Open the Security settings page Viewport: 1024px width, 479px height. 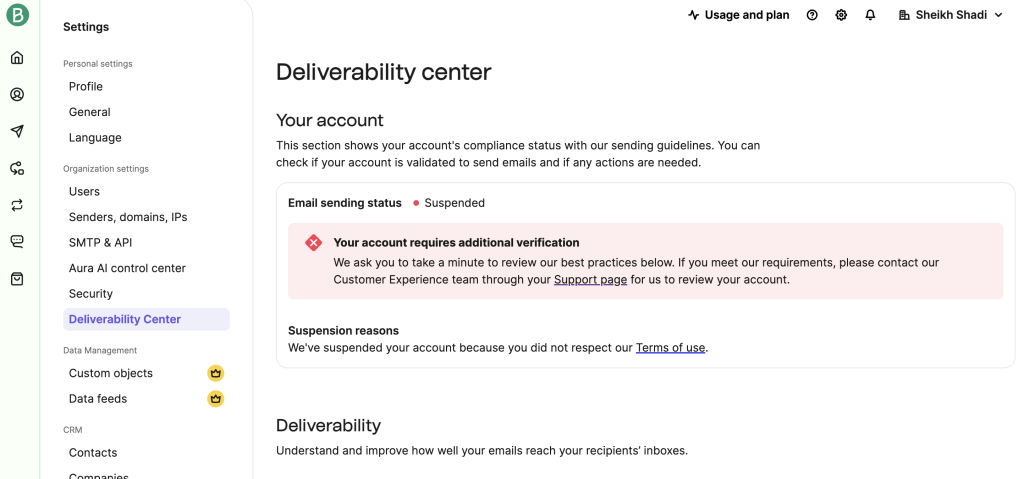[91, 294]
